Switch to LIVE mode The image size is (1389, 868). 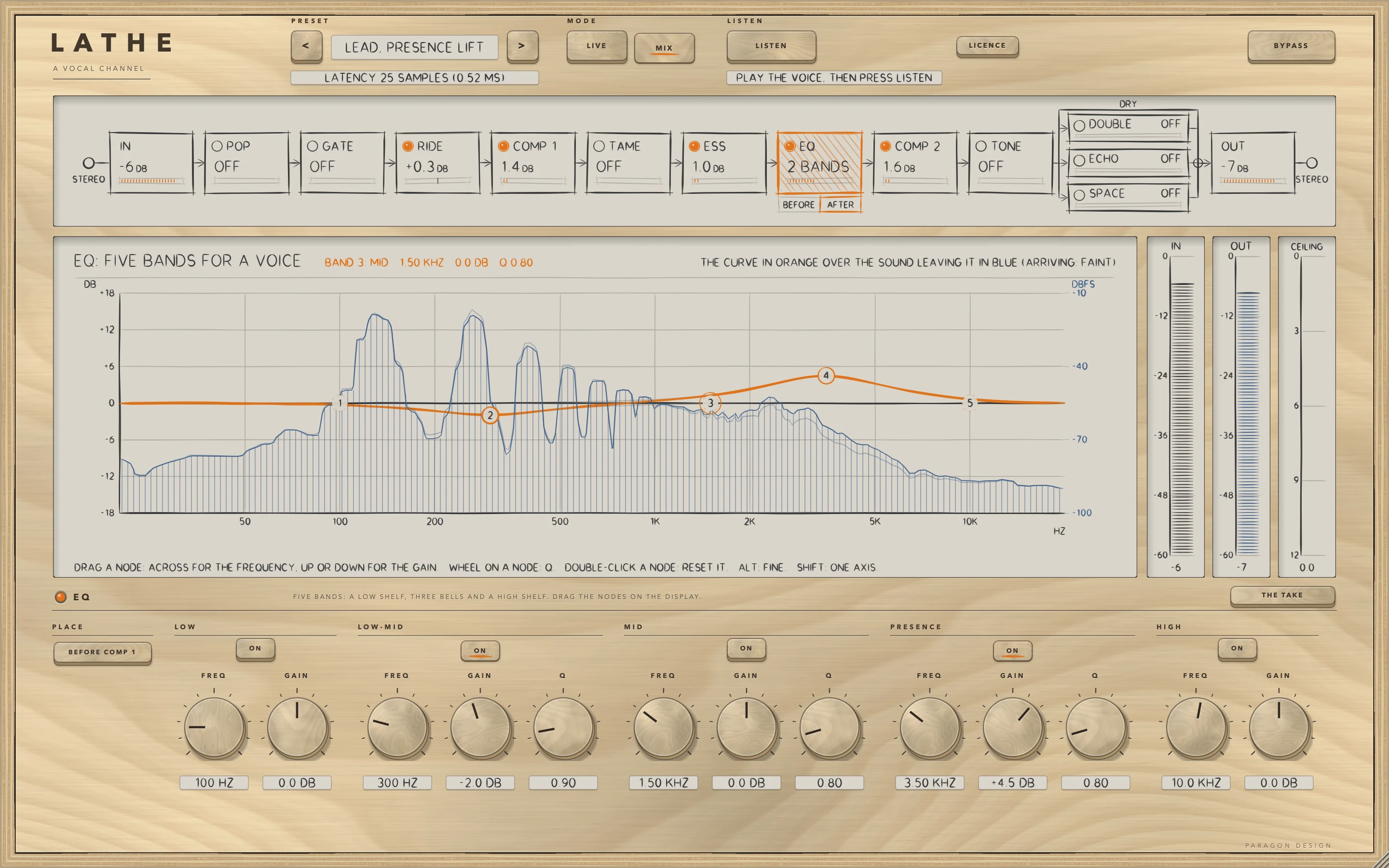[x=596, y=46]
